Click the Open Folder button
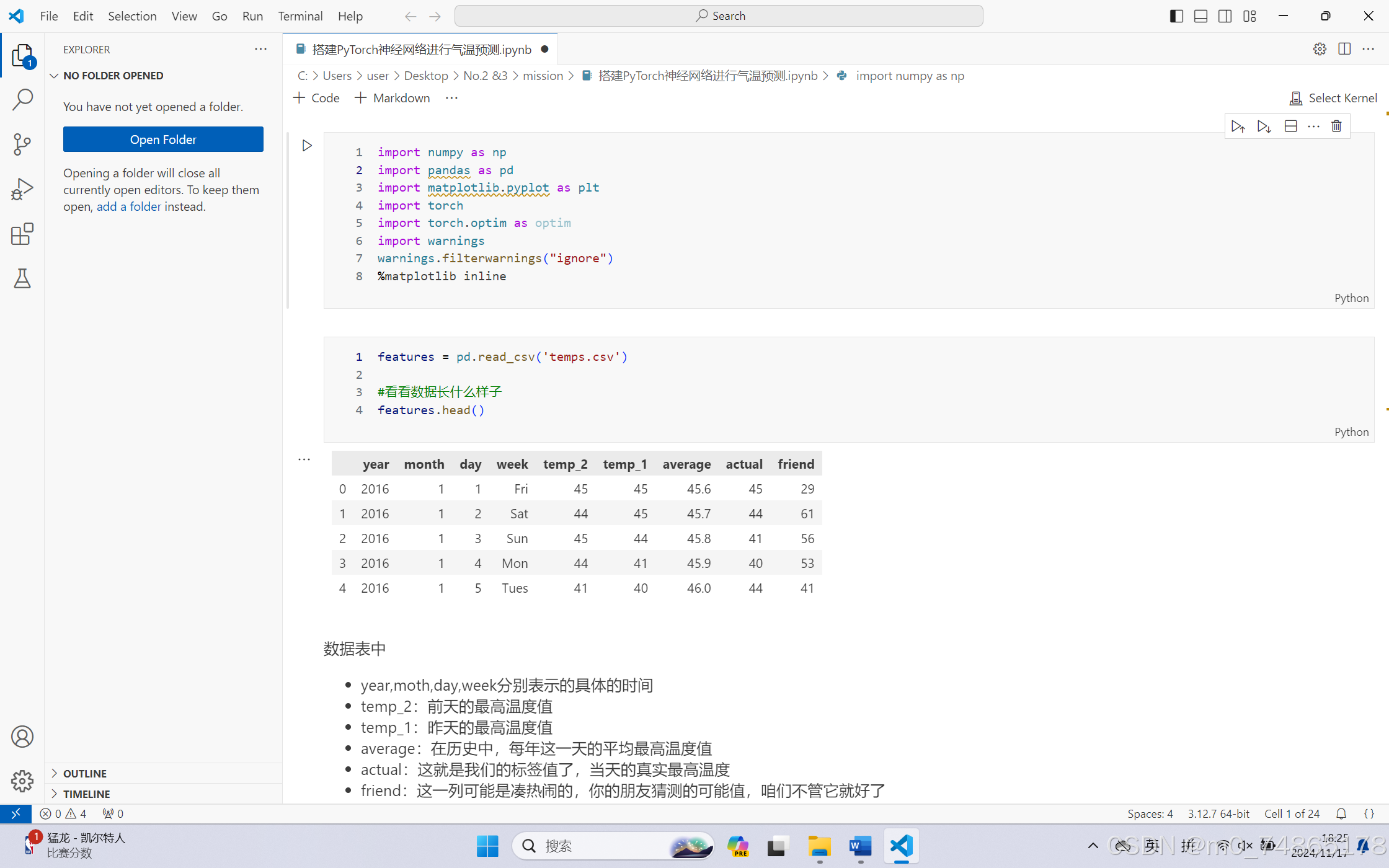 163,139
